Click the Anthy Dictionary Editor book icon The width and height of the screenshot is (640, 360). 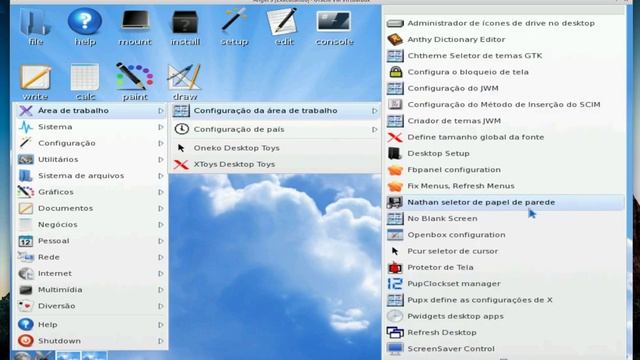(395, 39)
